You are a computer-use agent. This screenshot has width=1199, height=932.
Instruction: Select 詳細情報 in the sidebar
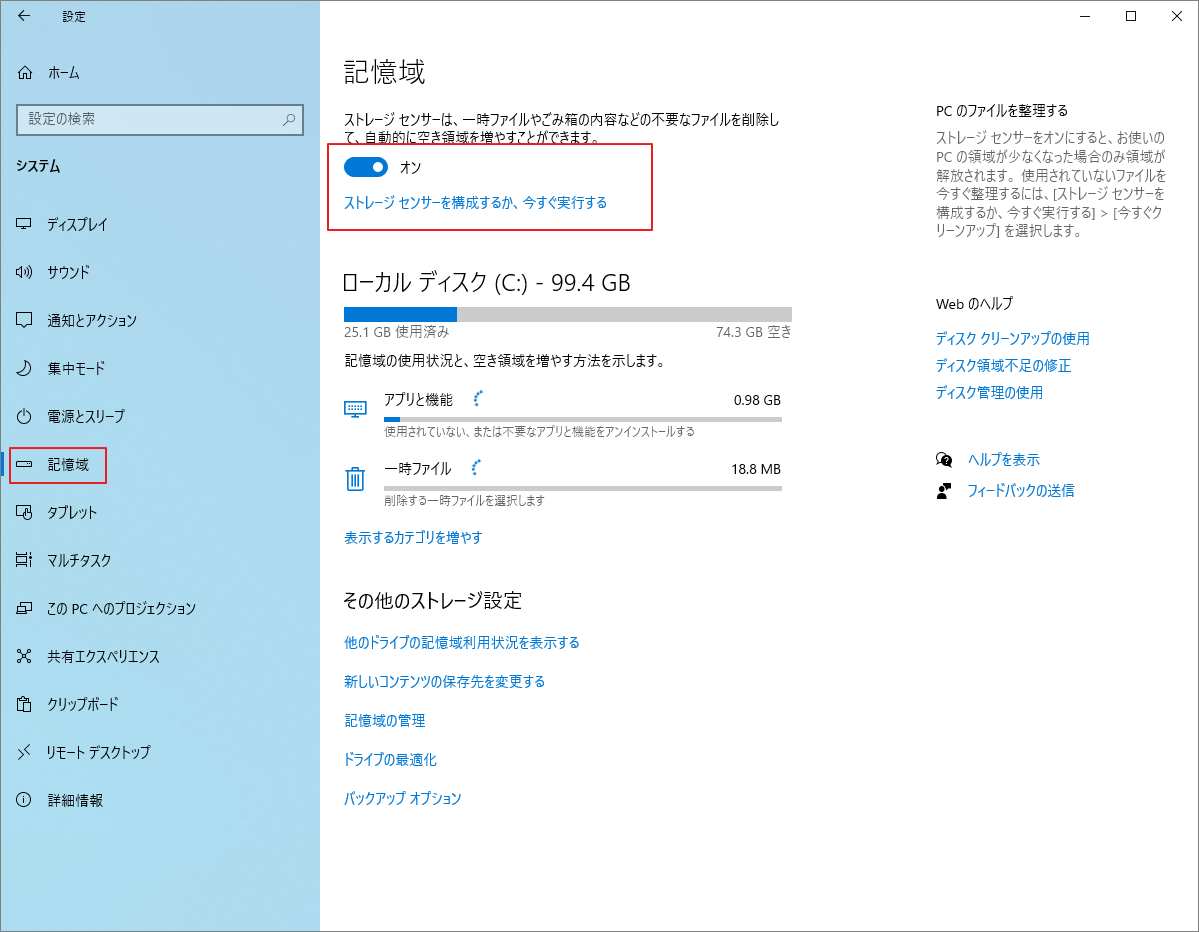(75, 800)
